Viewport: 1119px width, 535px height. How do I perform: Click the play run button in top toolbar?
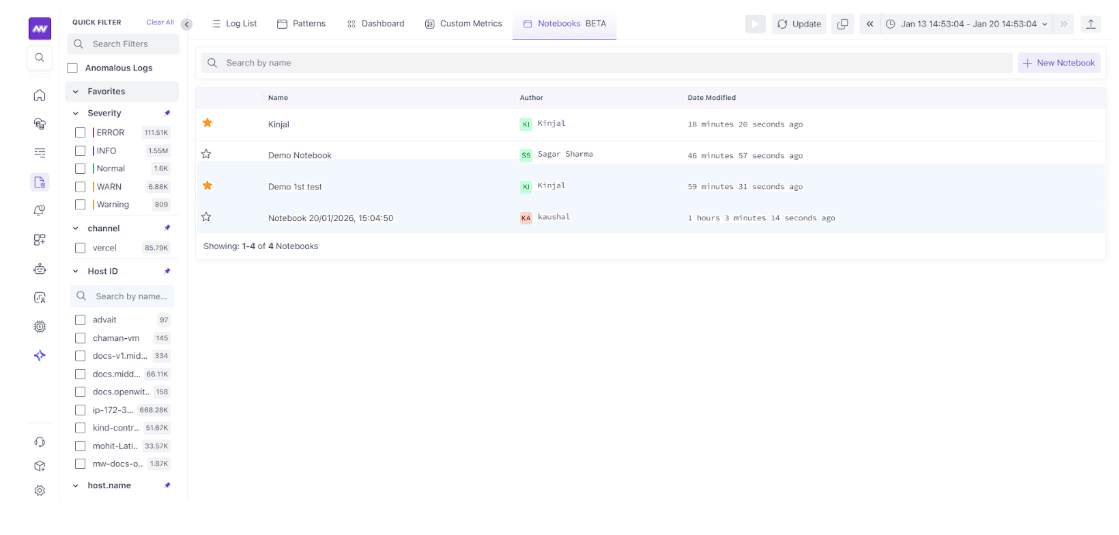coord(755,24)
